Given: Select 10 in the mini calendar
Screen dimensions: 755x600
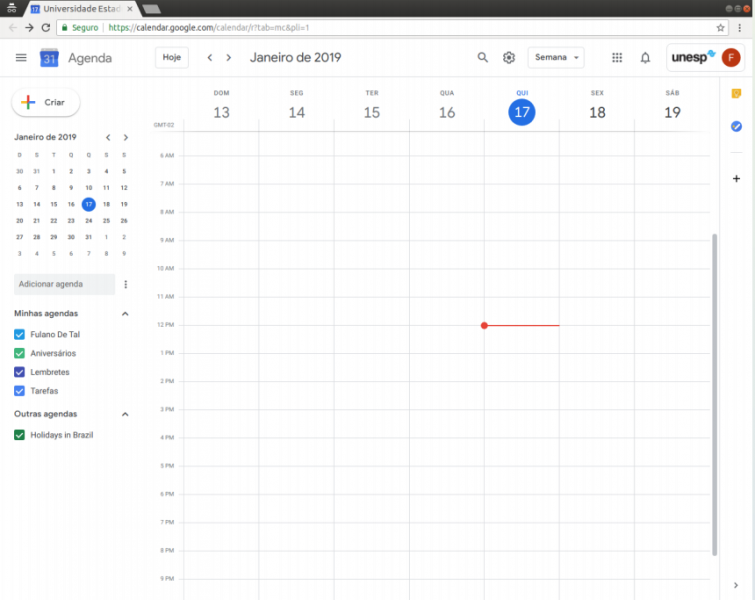Looking at the screenshot, I should pyautogui.click(x=89, y=188).
